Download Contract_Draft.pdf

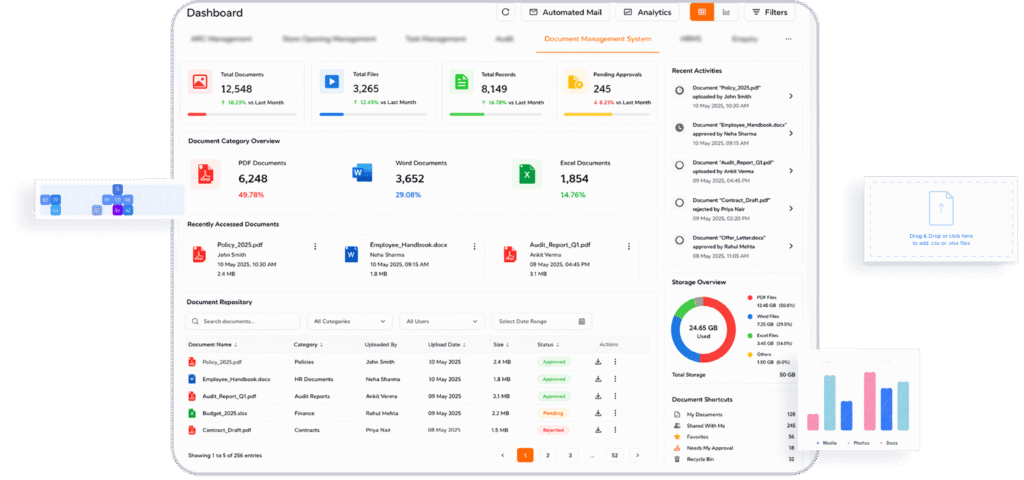click(x=598, y=430)
